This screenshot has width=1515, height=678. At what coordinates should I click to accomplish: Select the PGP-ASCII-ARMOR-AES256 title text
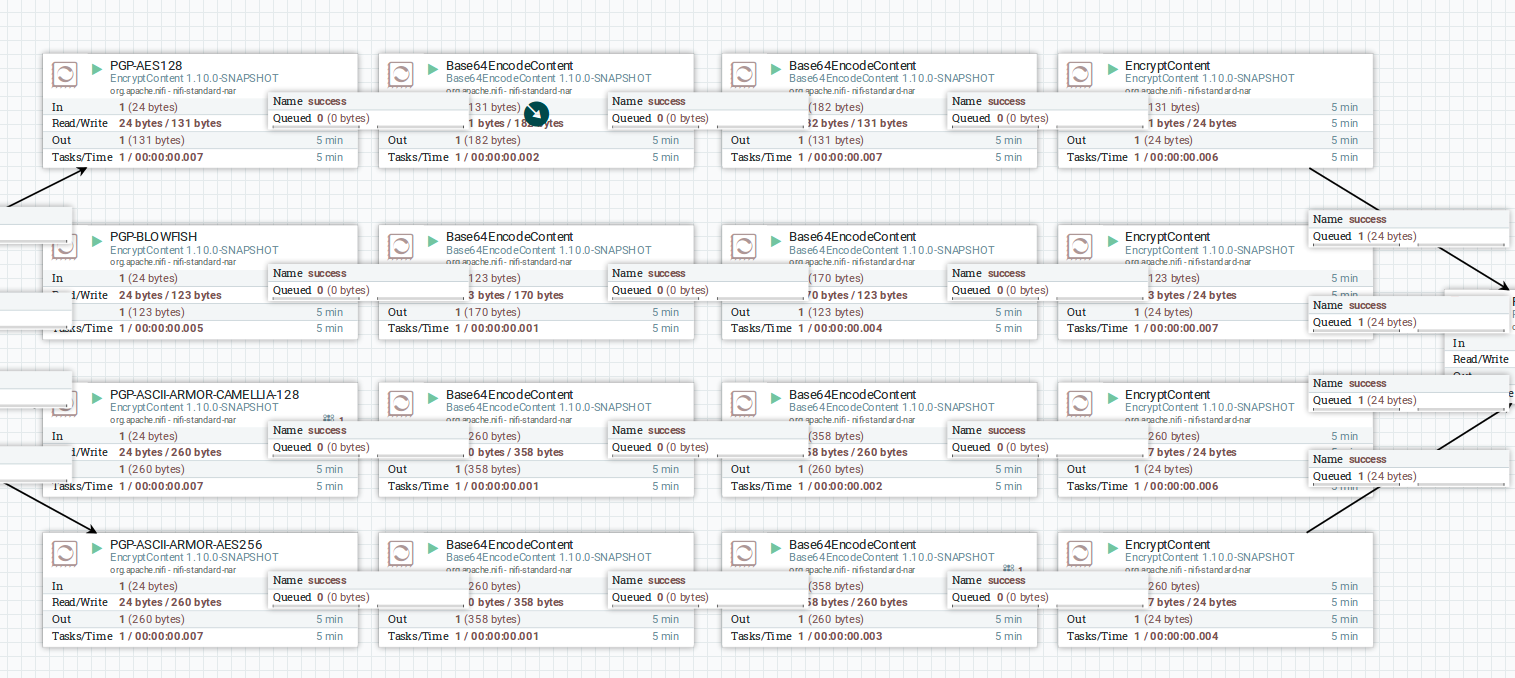point(186,545)
